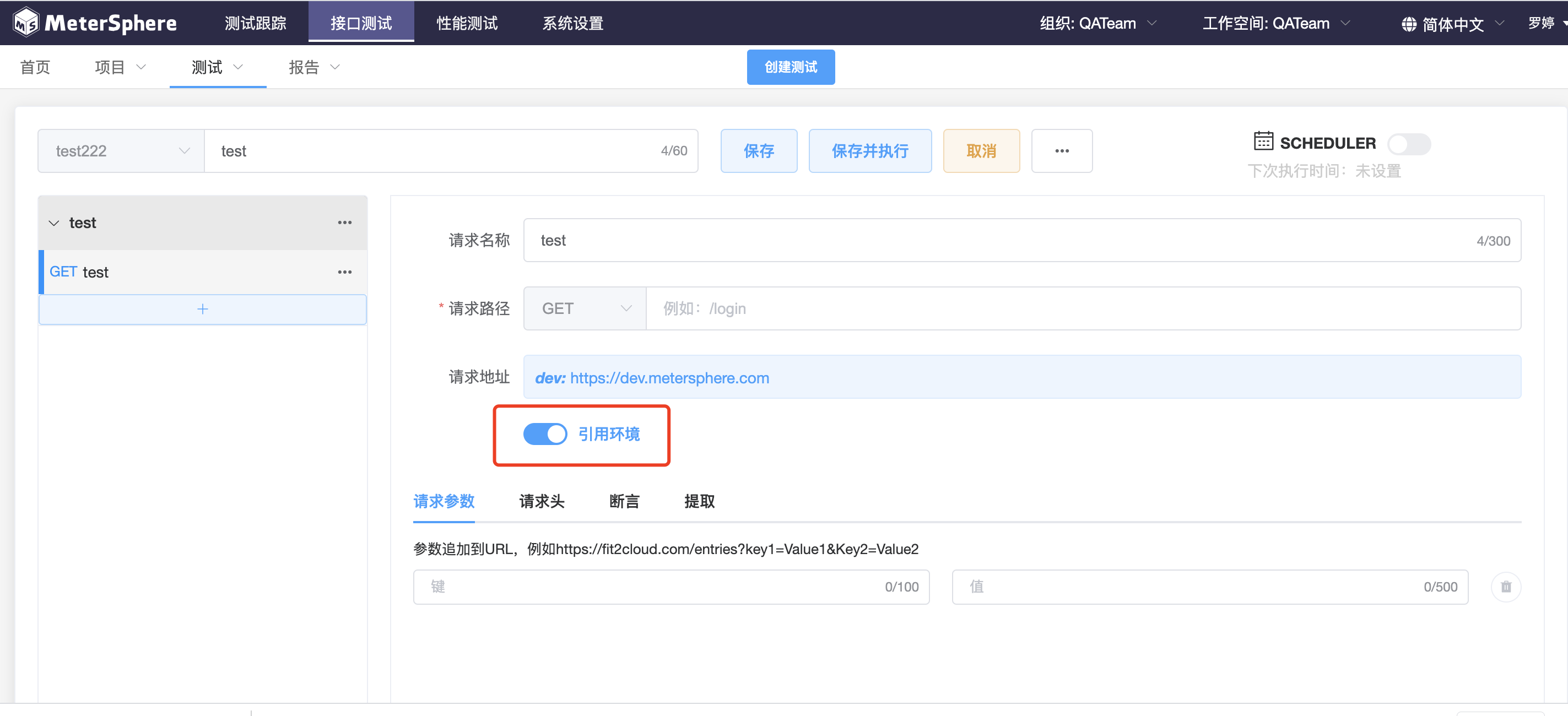The height and width of the screenshot is (716, 1568).
Task: Click the MeterSphere logo icon
Action: (26, 23)
